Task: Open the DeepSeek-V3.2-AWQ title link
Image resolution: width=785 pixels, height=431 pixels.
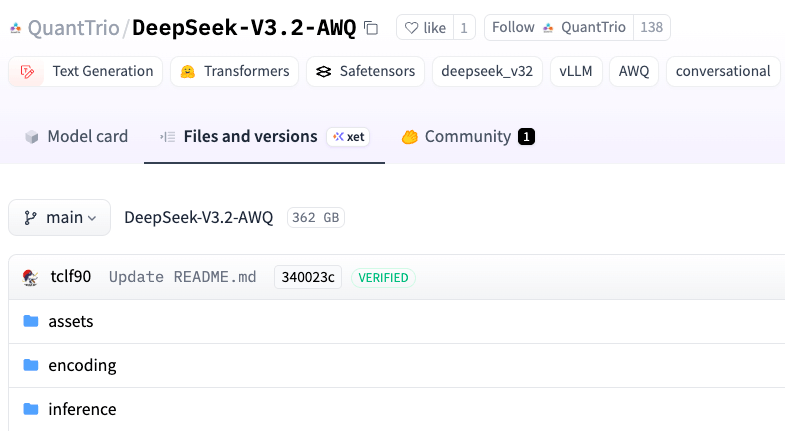Action: coord(244,28)
